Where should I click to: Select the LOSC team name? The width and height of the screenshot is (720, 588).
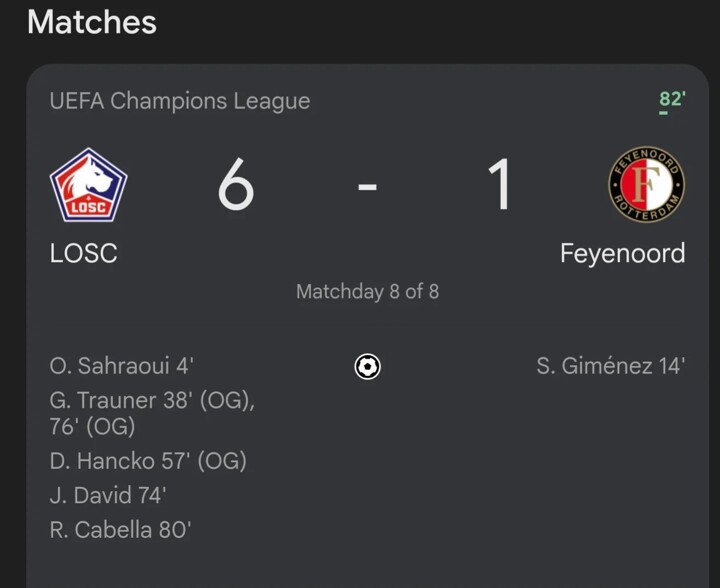click(x=83, y=254)
